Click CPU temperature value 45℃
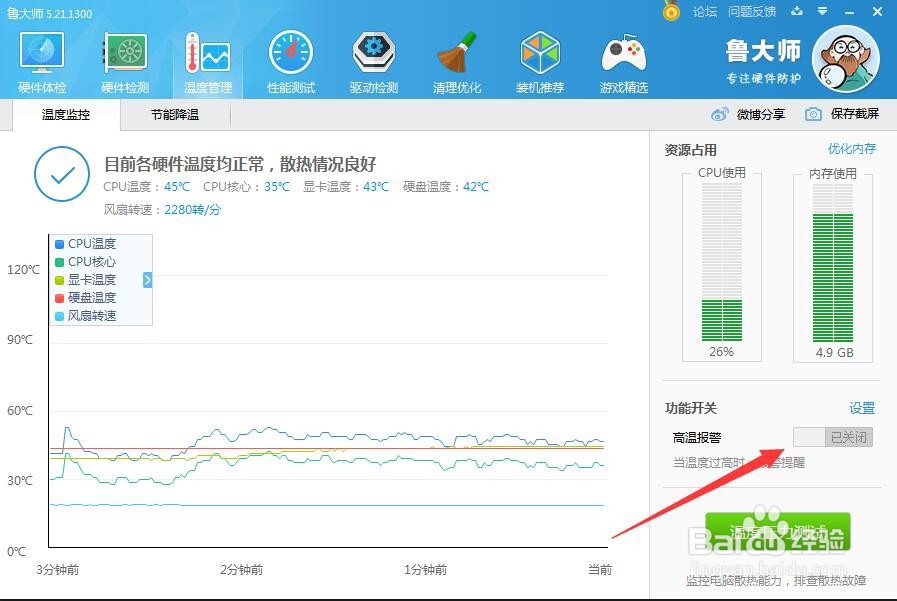The height and width of the screenshot is (601, 897). coord(177,186)
